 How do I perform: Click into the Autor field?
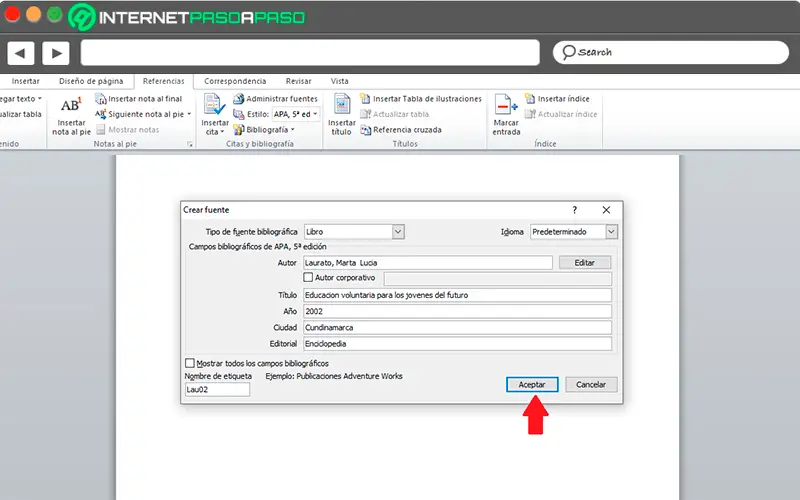428,263
